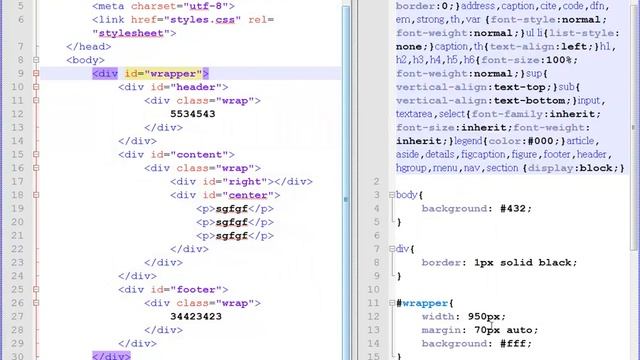The height and width of the screenshot is (360, 640).
Task: Click the left pane vertical scrollbar thumb
Action: [346, 184]
